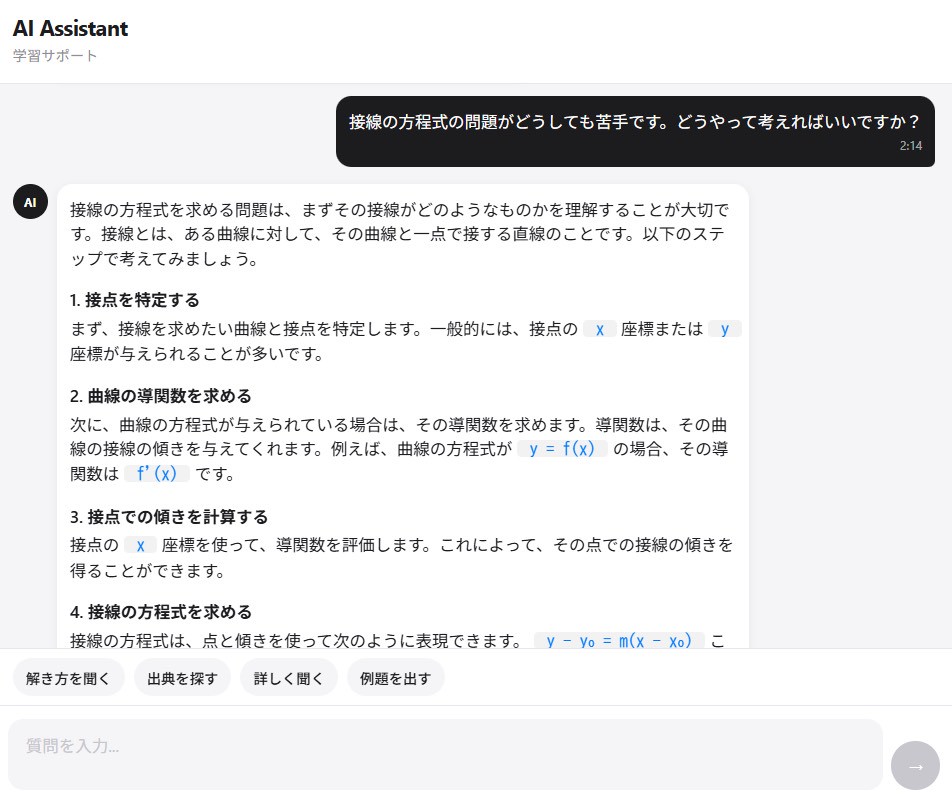Select the 詳しく聞く suggestion chip
The height and width of the screenshot is (799, 952).
click(288, 677)
